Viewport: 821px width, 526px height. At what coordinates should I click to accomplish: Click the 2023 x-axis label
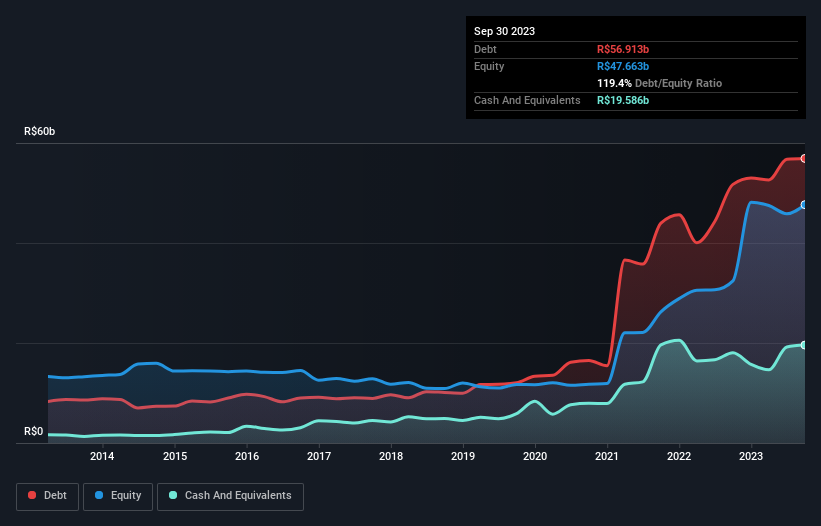751,456
